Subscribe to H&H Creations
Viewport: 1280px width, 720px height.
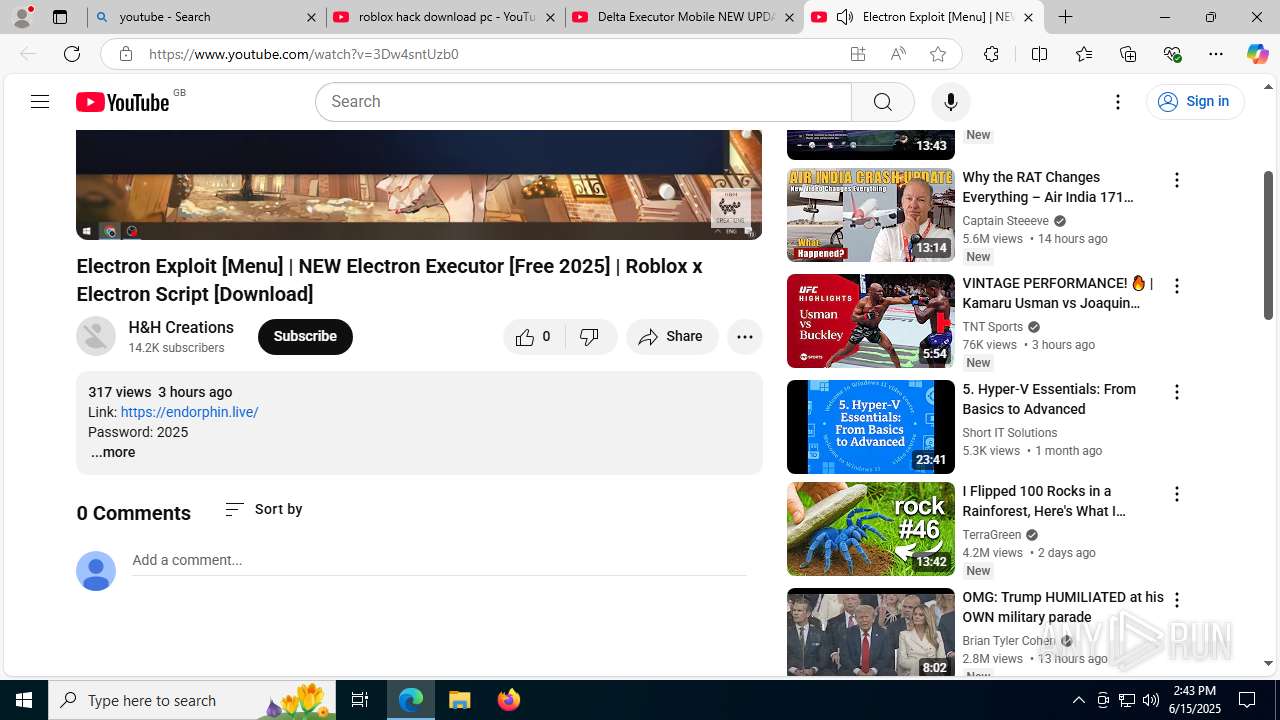pyautogui.click(x=305, y=337)
